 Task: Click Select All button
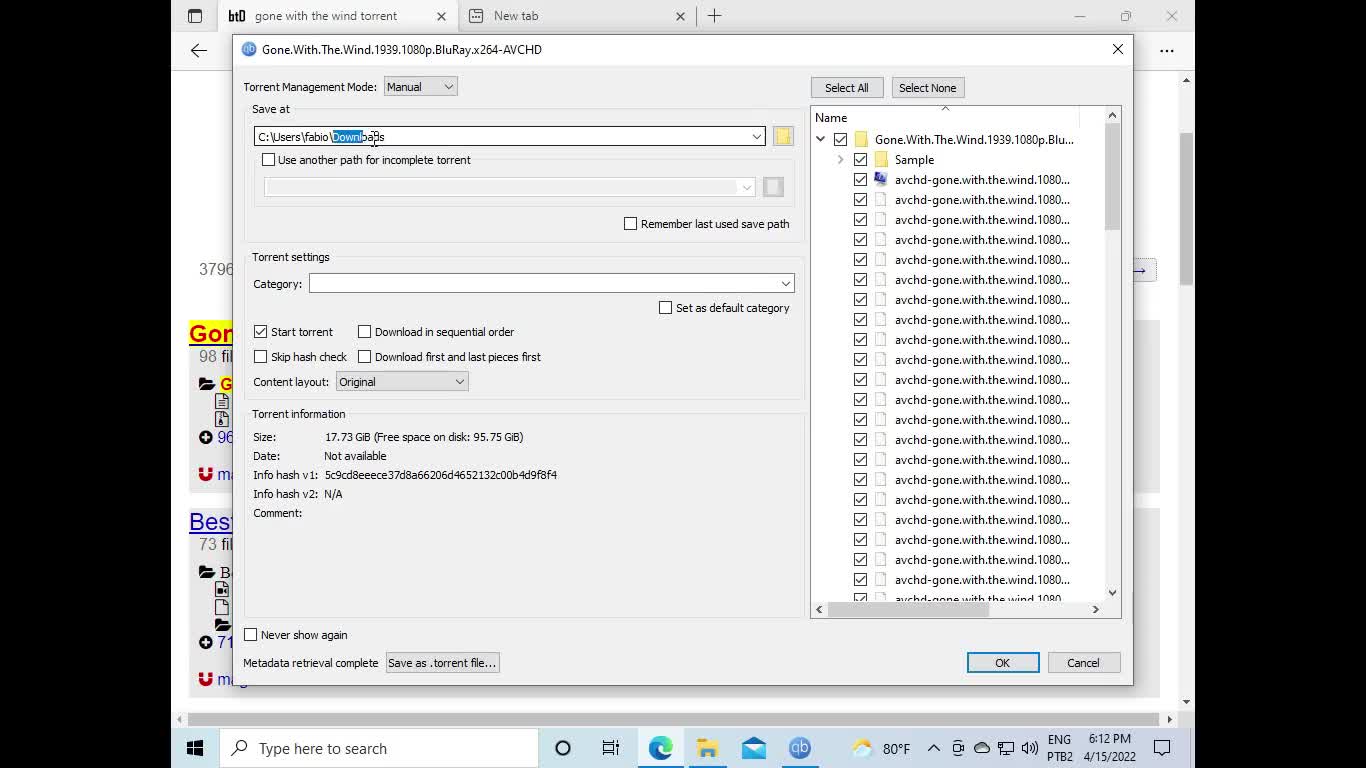pyautogui.click(x=847, y=88)
